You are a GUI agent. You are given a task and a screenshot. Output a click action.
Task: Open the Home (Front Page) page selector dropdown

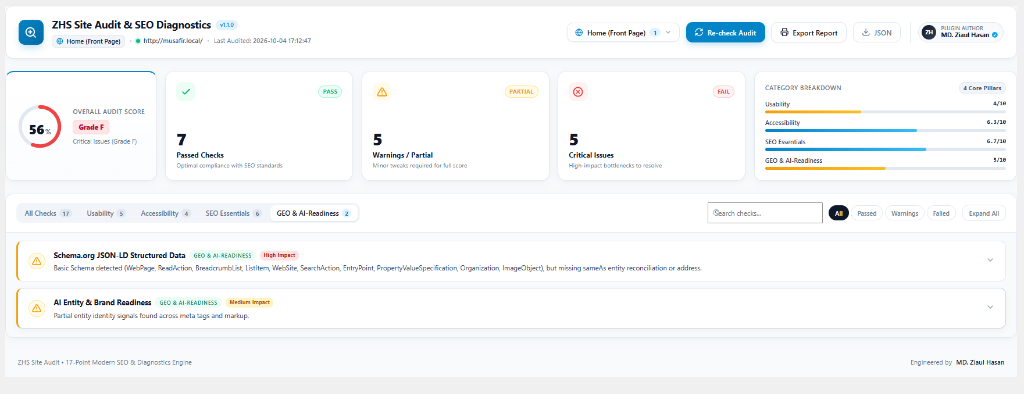pos(623,33)
